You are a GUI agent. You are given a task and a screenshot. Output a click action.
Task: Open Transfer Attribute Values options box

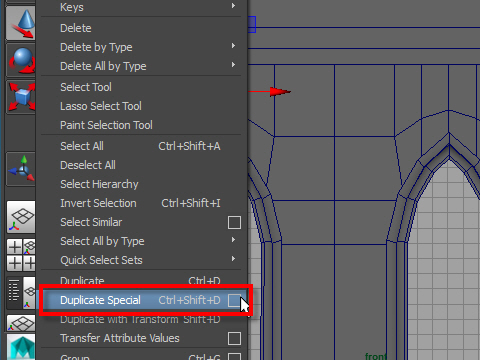click(234, 338)
